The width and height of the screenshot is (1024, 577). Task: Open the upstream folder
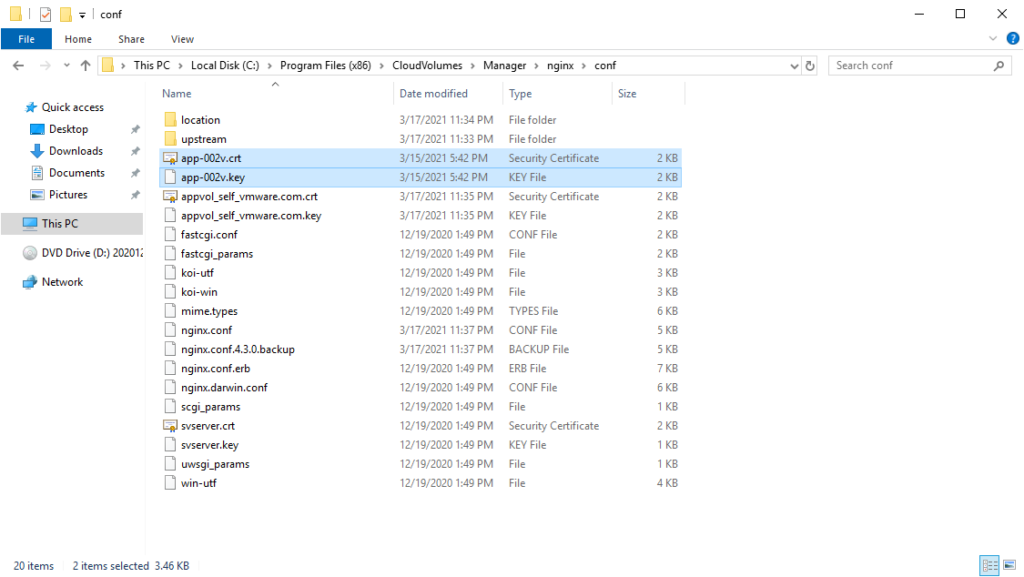click(x=203, y=139)
